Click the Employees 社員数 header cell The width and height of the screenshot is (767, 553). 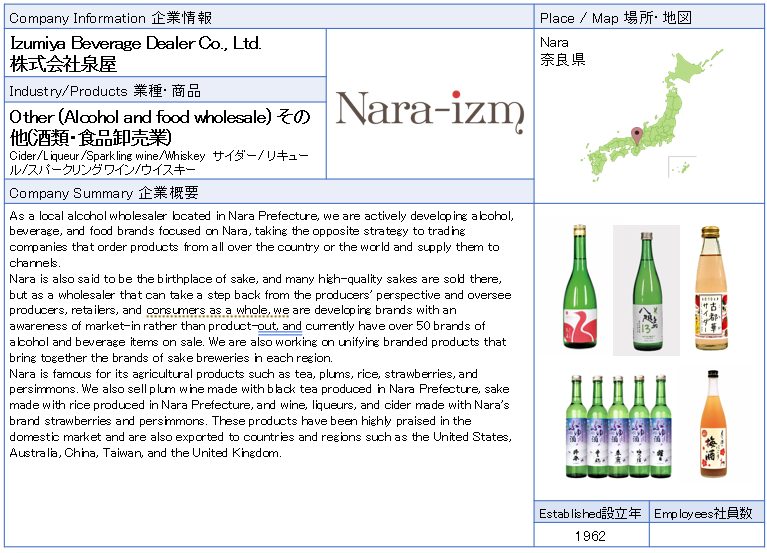(x=702, y=513)
